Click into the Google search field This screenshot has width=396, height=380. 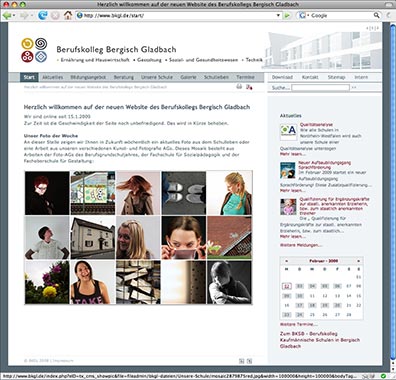(341, 15)
